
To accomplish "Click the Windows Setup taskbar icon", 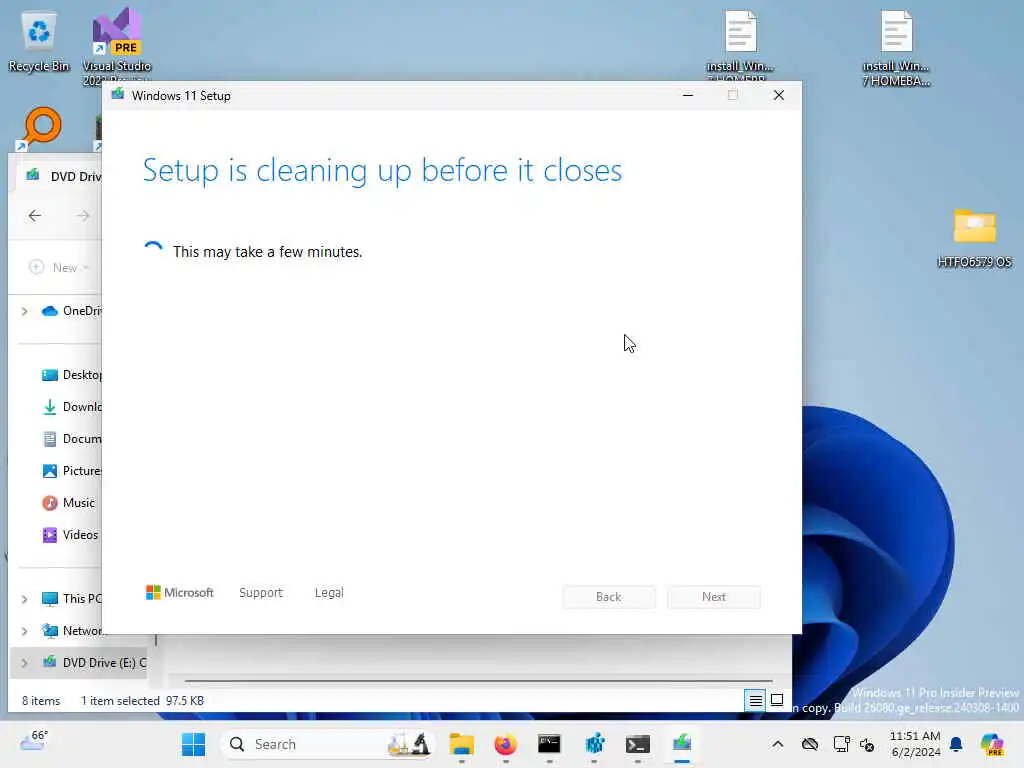I will pyautogui.click(x=682, y=744).
